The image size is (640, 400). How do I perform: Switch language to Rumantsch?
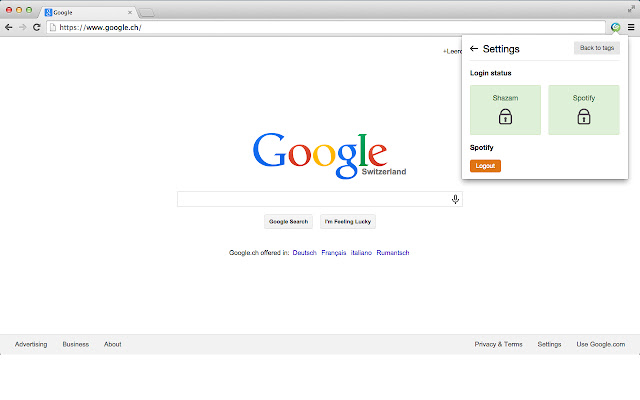click(x=393, y=253)
